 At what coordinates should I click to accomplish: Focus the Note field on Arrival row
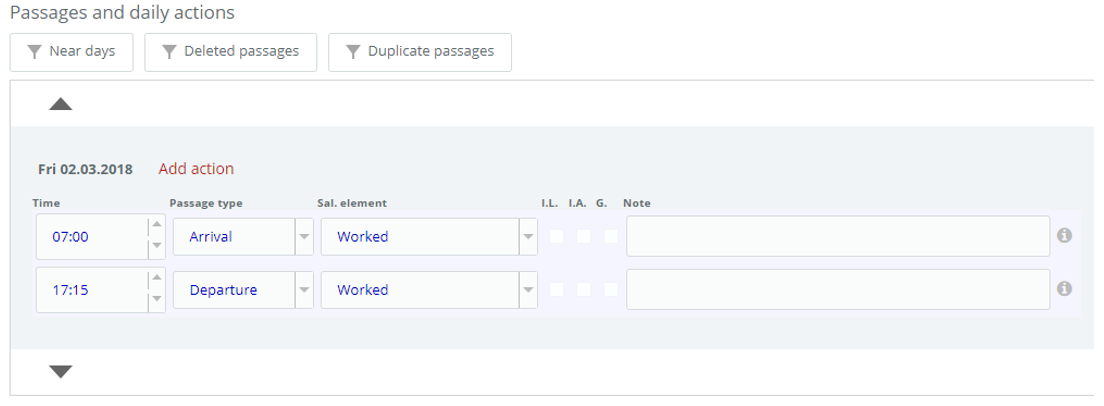click(x=838, y=236)
